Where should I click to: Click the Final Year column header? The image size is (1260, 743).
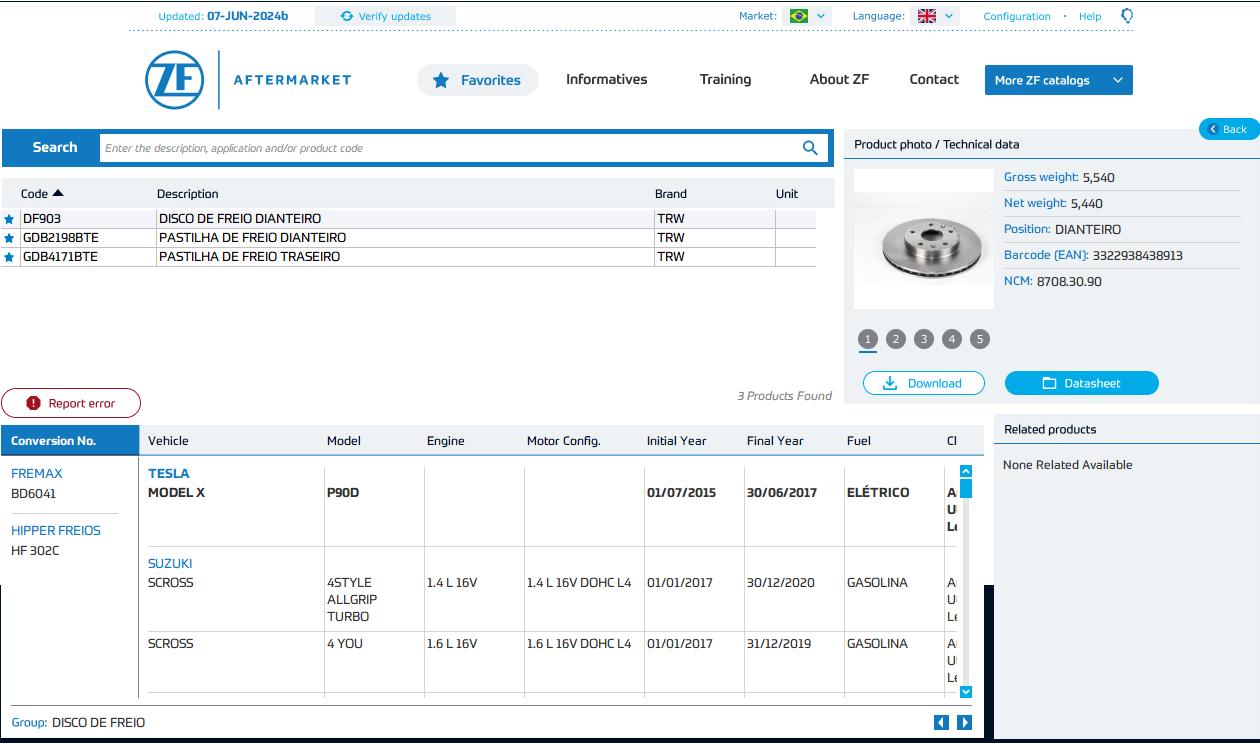[775, 441]
